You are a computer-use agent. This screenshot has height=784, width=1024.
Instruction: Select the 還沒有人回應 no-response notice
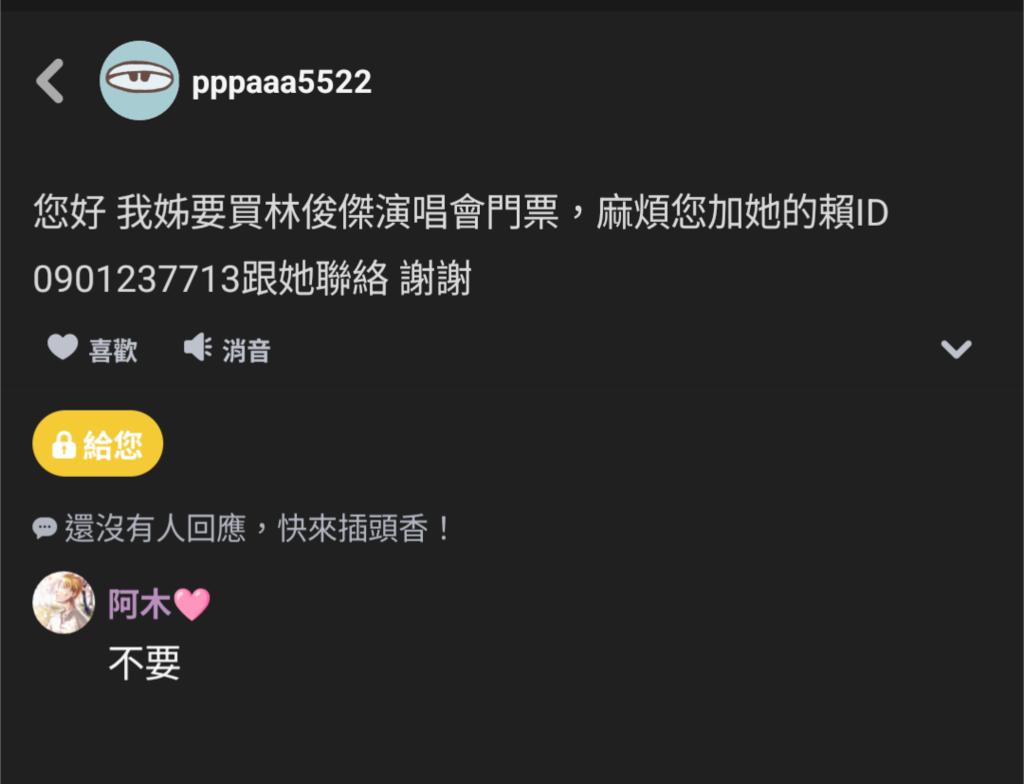click(x=155, y=528)
